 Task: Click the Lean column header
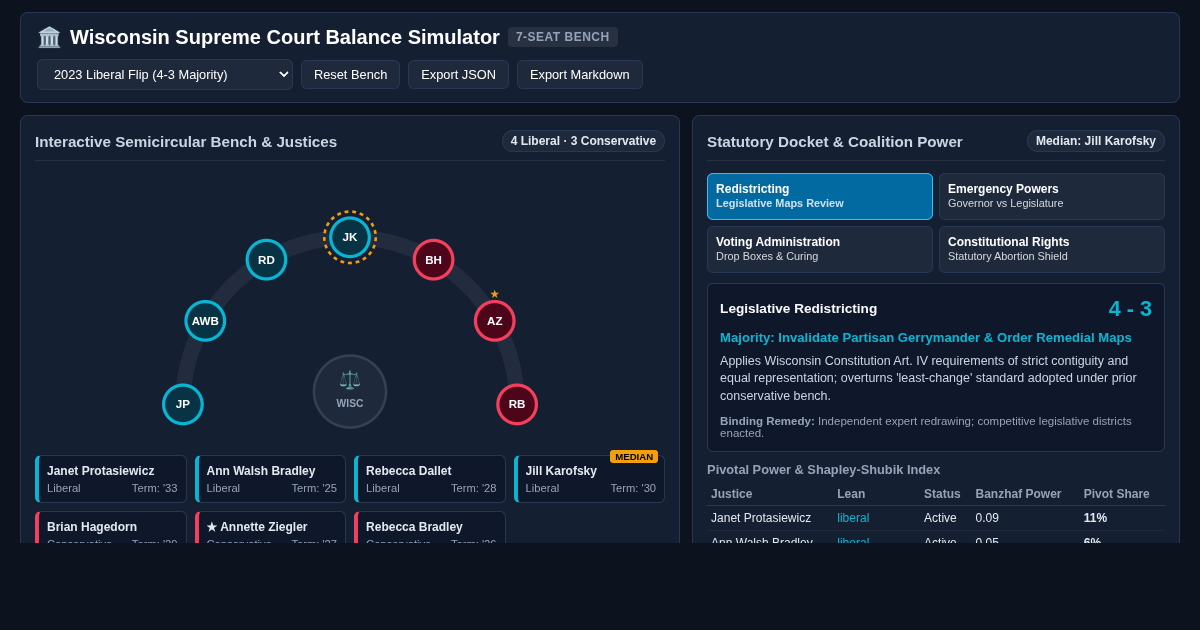coord(851,494)
